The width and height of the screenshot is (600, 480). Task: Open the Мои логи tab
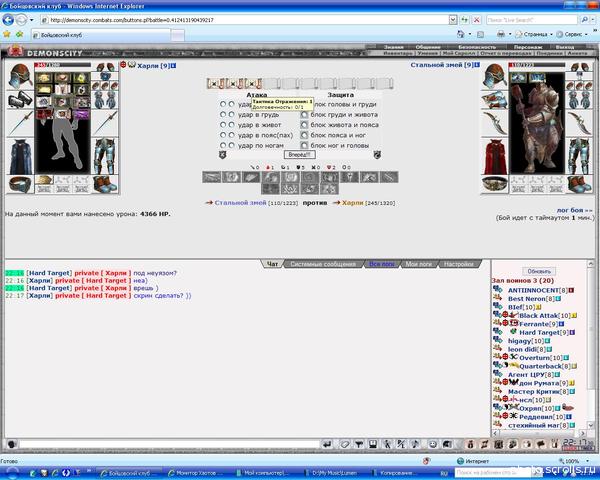[x=419, y=264]
